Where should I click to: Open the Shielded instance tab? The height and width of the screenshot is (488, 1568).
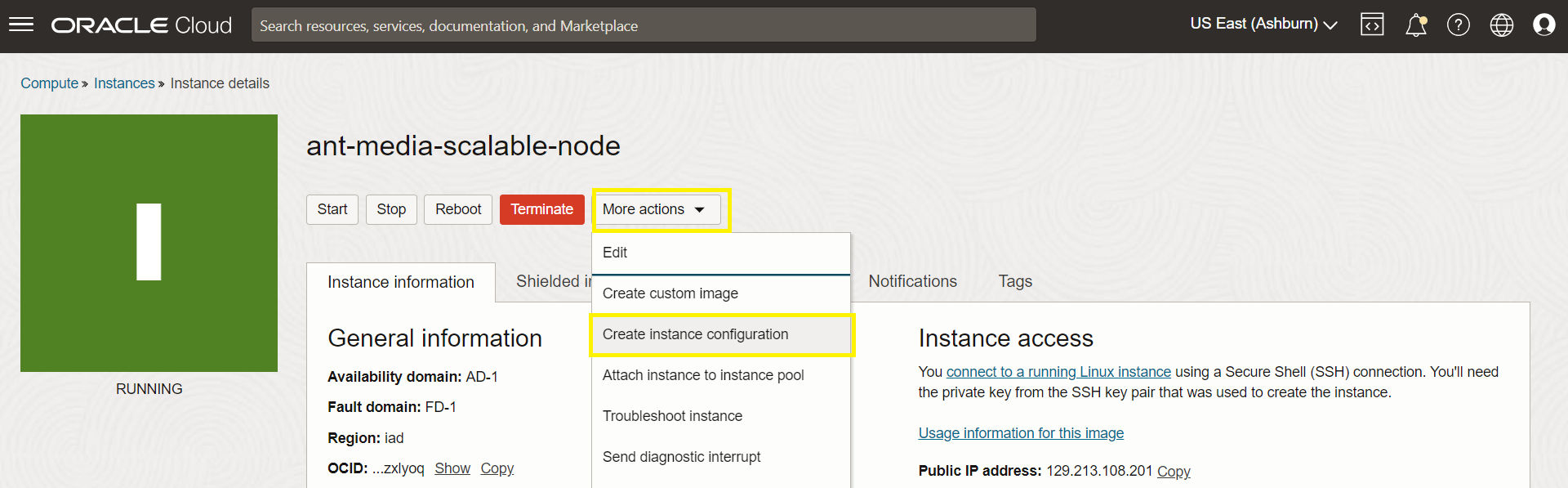coord(554,281)
